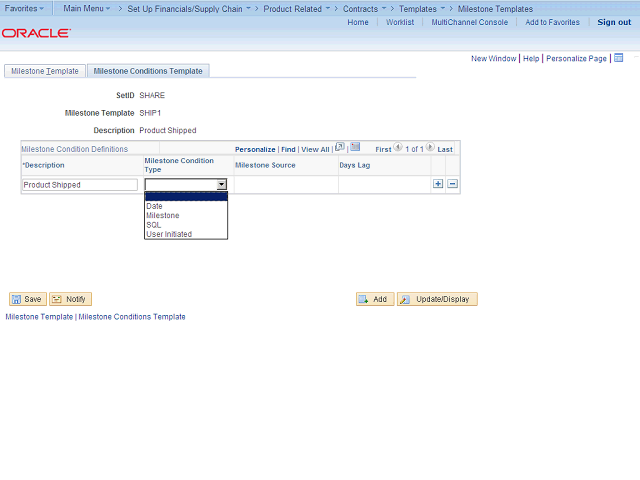Choose SQL from the condition type list
This screenshot has height=480, width=640.
click(x=186, y=225)
